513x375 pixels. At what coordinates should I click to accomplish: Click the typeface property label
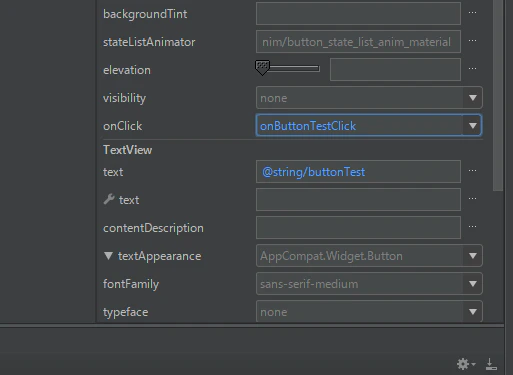(125, 312)
